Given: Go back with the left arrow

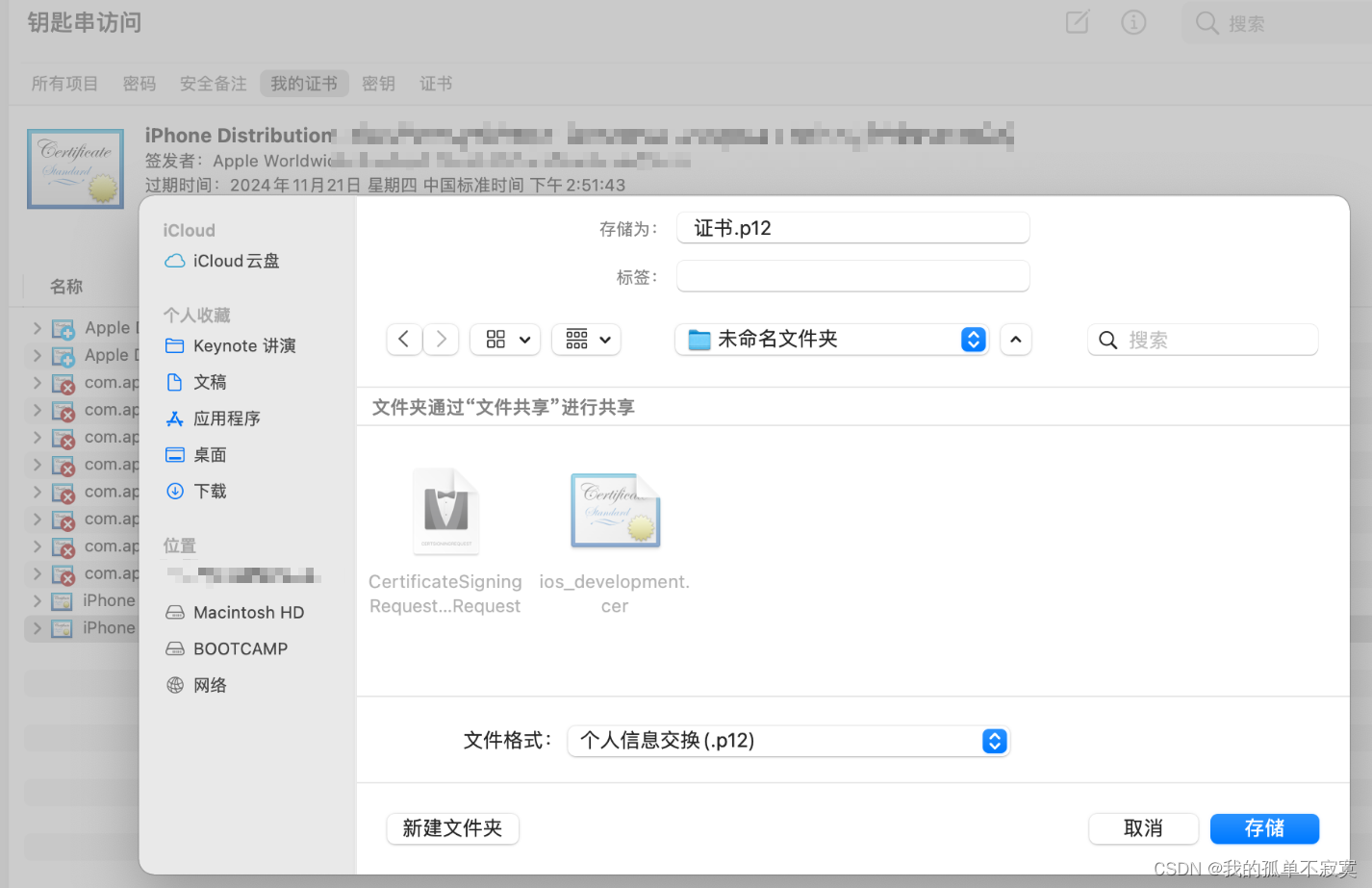Looking at the screenshot, I should 404,340.
